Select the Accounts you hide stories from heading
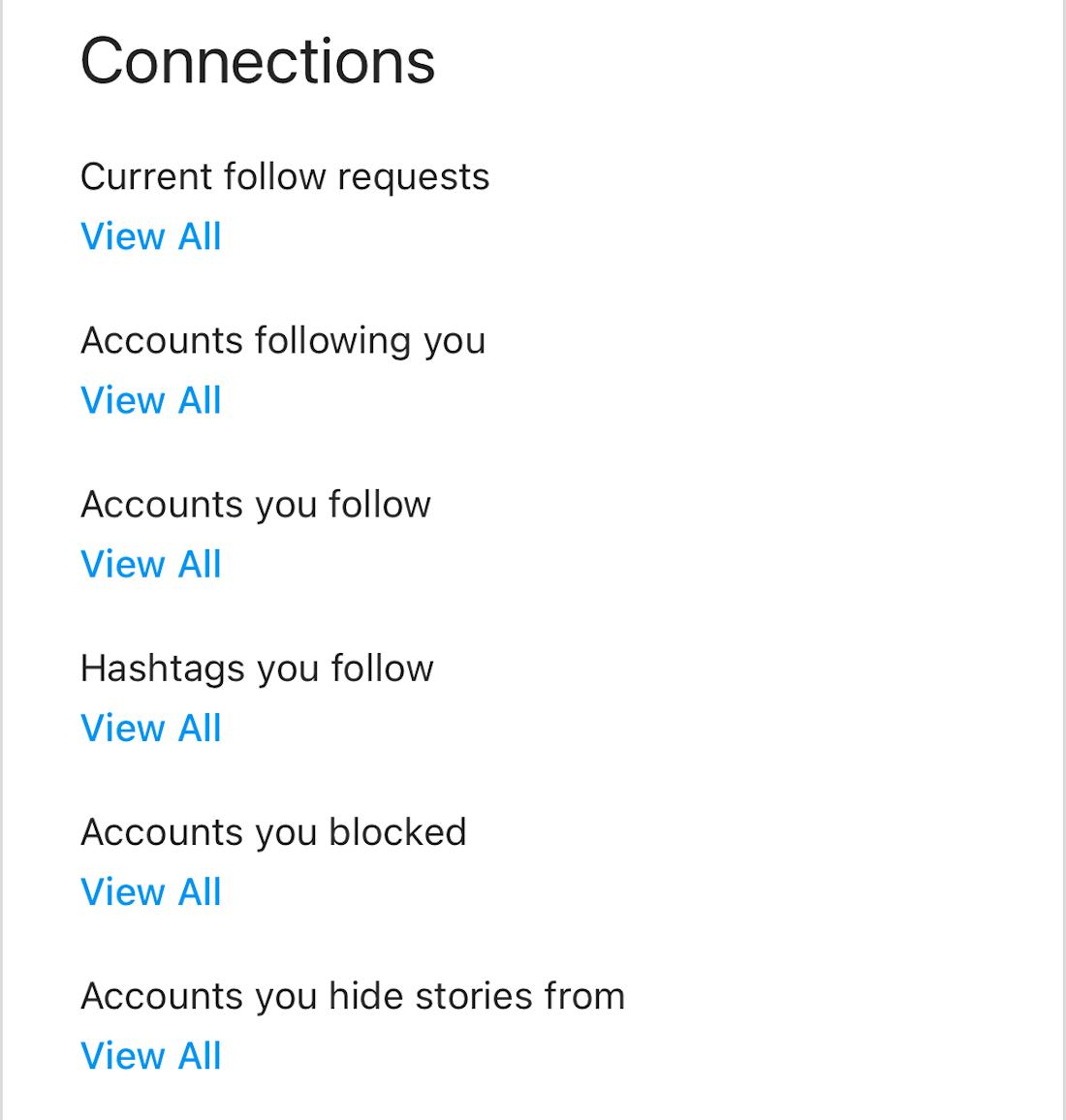Viewport: 1066px width, 1120px height. click(x=353, y=995)
